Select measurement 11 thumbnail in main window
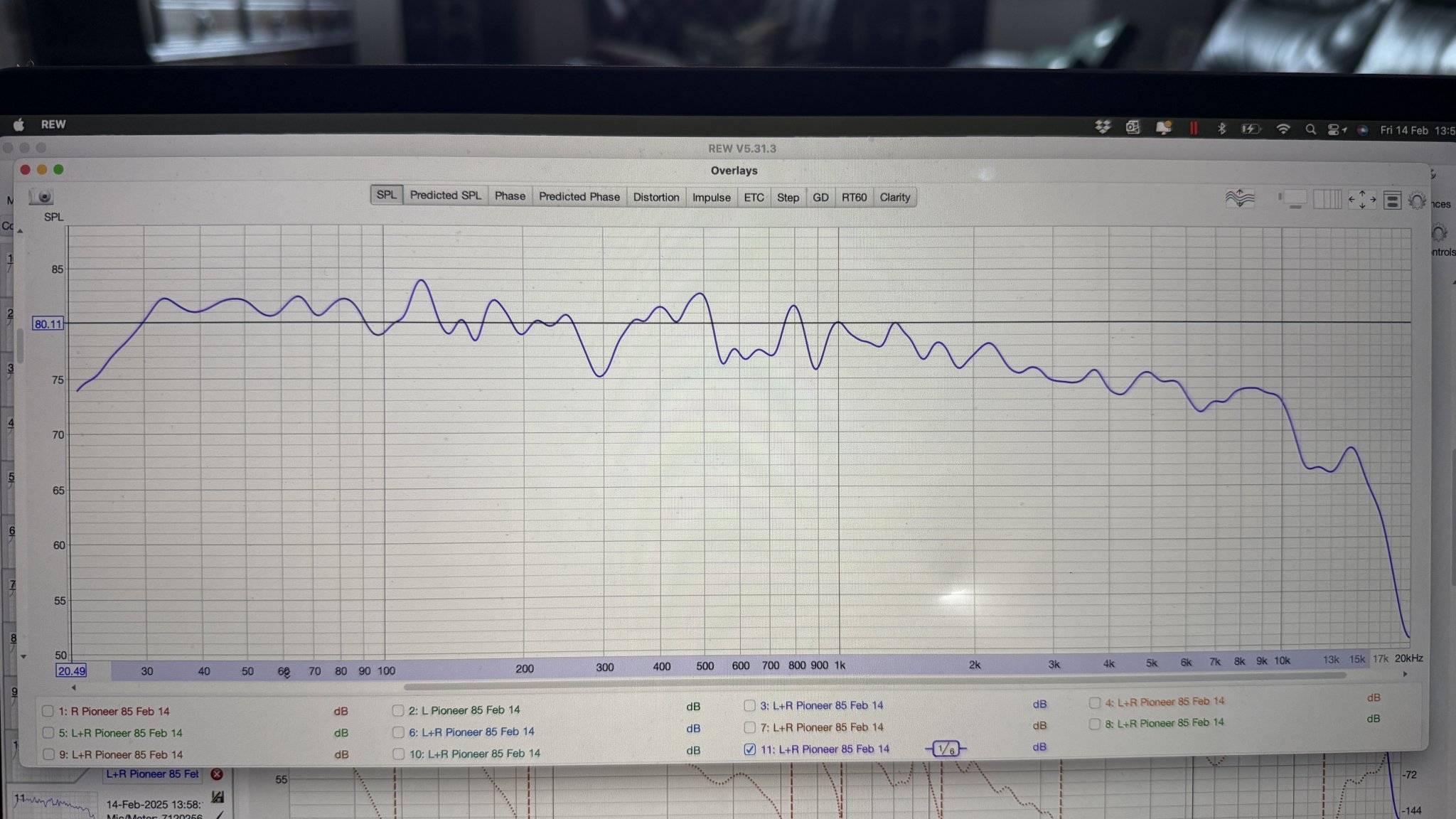 [x=54, y=805]
